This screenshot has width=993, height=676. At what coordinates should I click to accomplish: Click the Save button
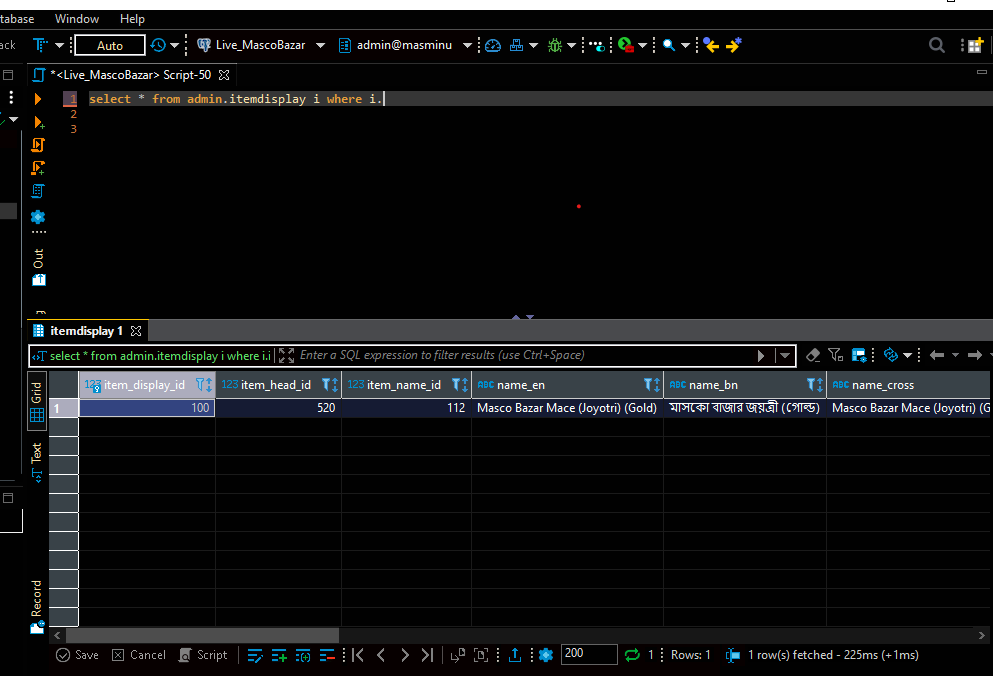coord(77,655)
